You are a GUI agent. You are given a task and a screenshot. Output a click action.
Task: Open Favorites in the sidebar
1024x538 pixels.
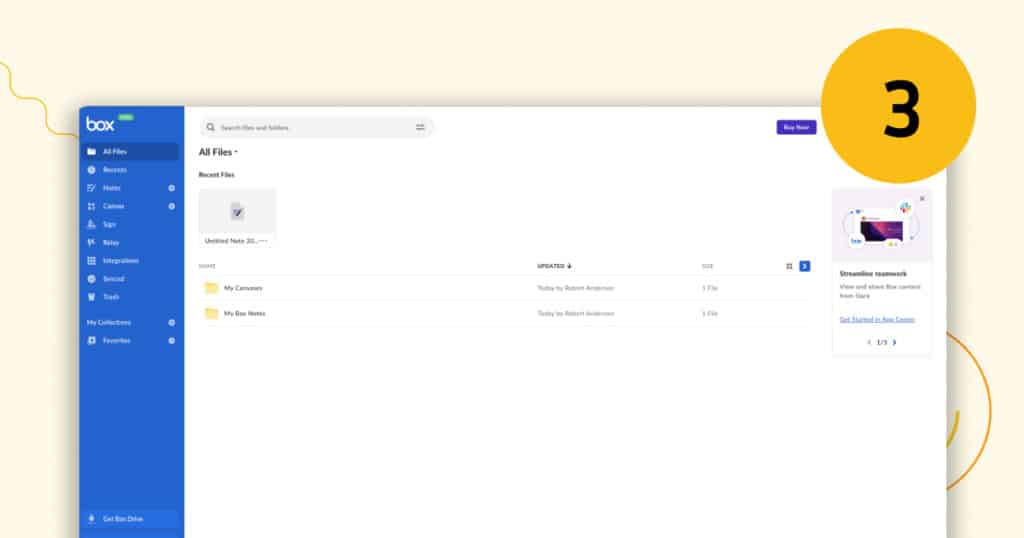click(x=116, y=340)
